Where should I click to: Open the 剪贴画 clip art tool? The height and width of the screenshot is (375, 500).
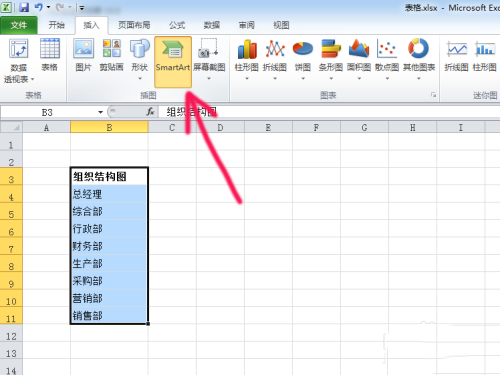(x=112, y=55)
